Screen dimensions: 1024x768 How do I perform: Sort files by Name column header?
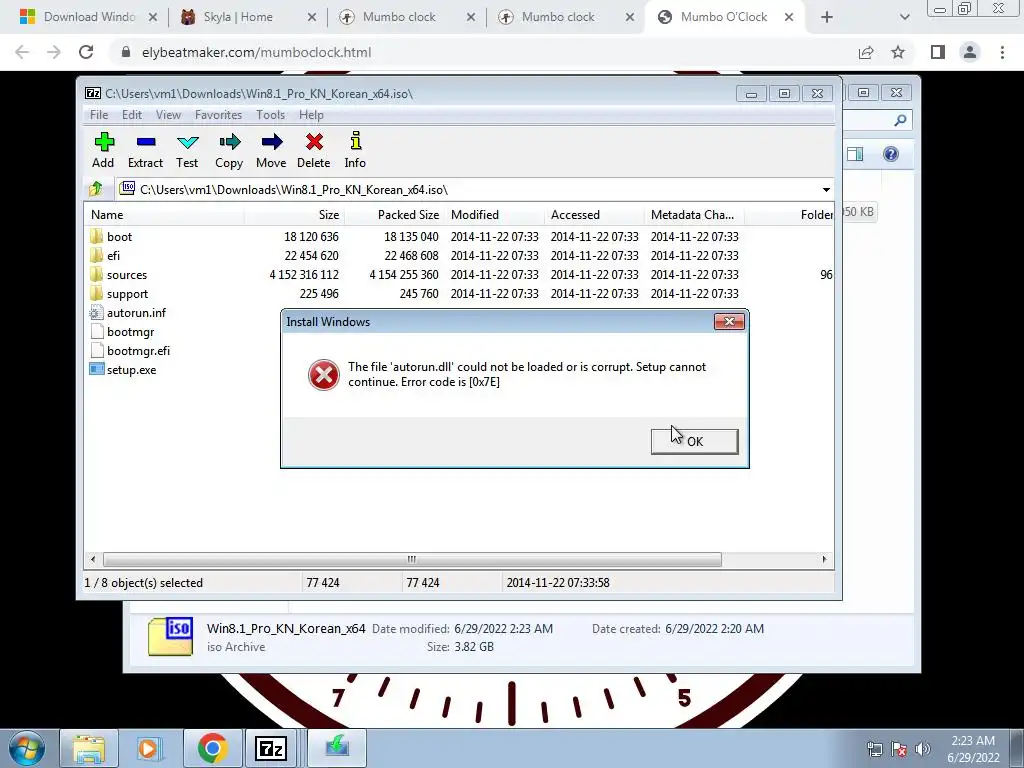pos(164,215)
